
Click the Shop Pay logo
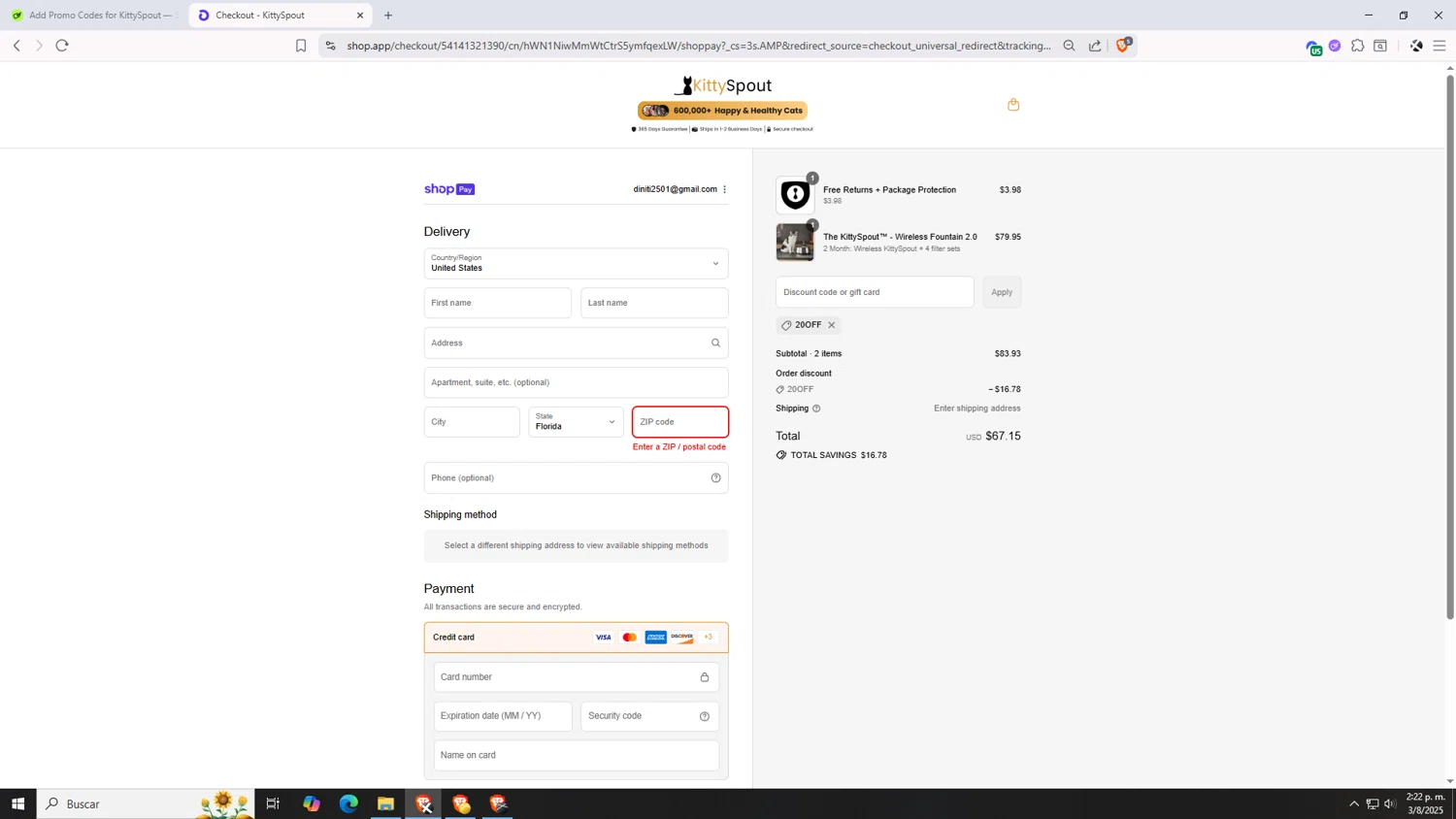(449, 189)
